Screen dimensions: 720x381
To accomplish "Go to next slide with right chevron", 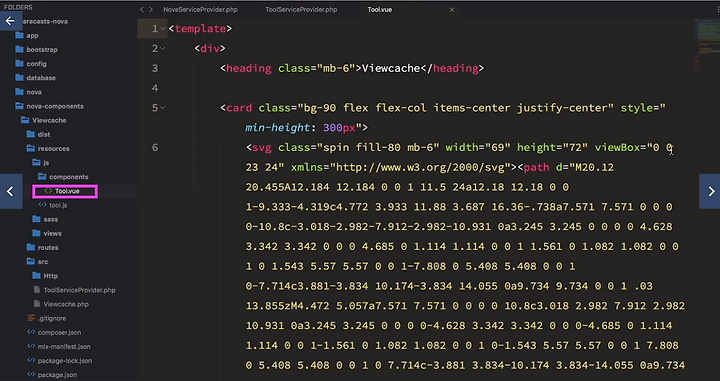I will [x=710, y=191].
